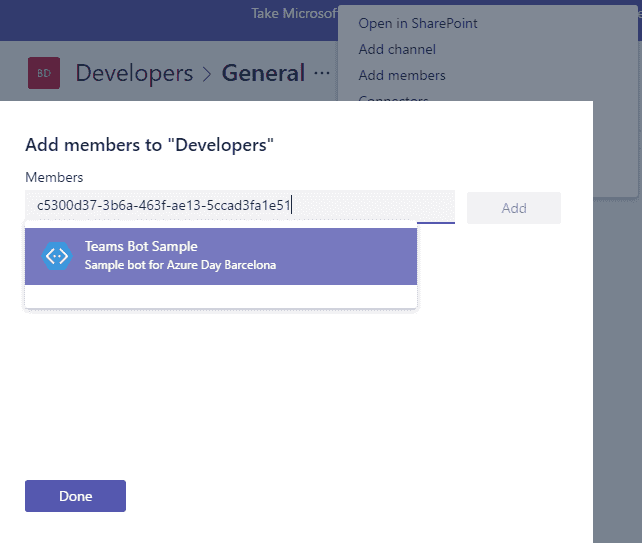Choose Open in SharePoint from the menu
Image resolution: width=642 pixels, height=543 pixels.
coord(418,23)
